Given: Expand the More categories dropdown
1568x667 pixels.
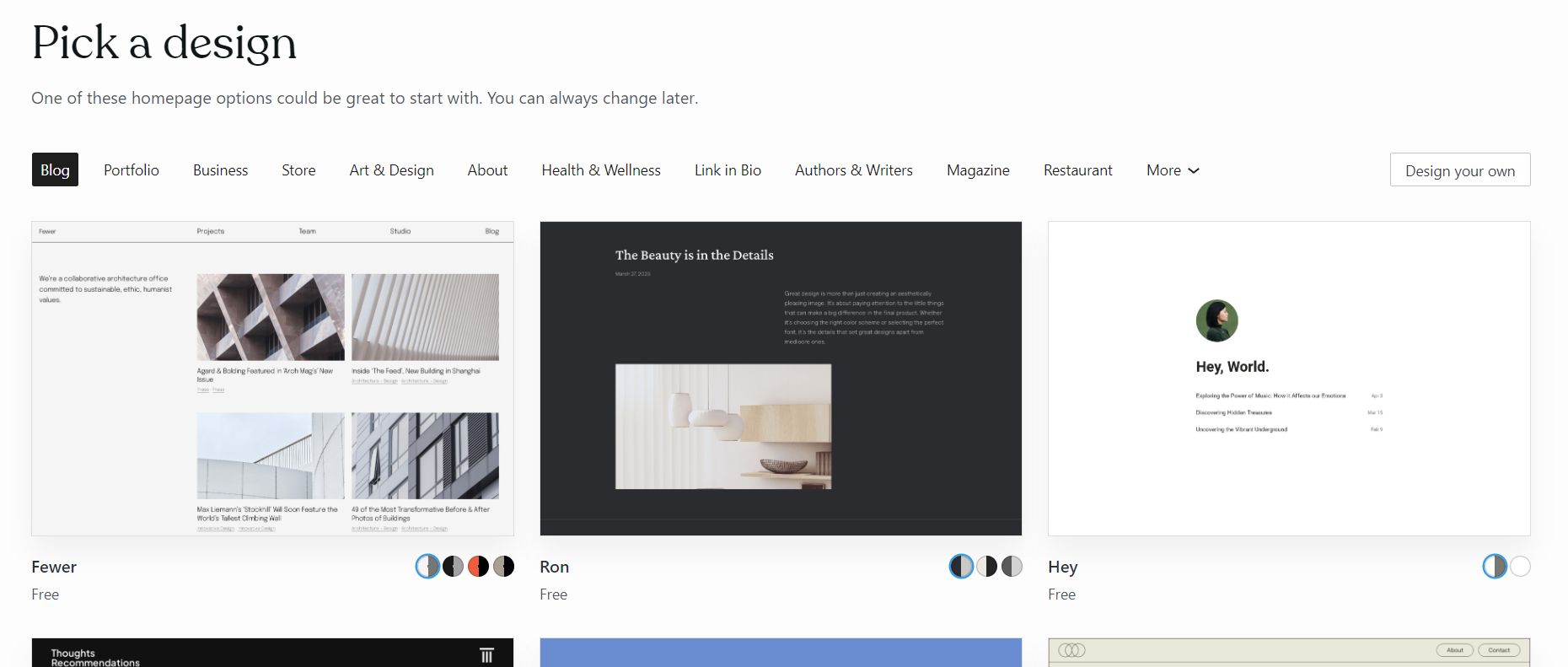Looking at the screenshot, I should [x=1172, y=170].
